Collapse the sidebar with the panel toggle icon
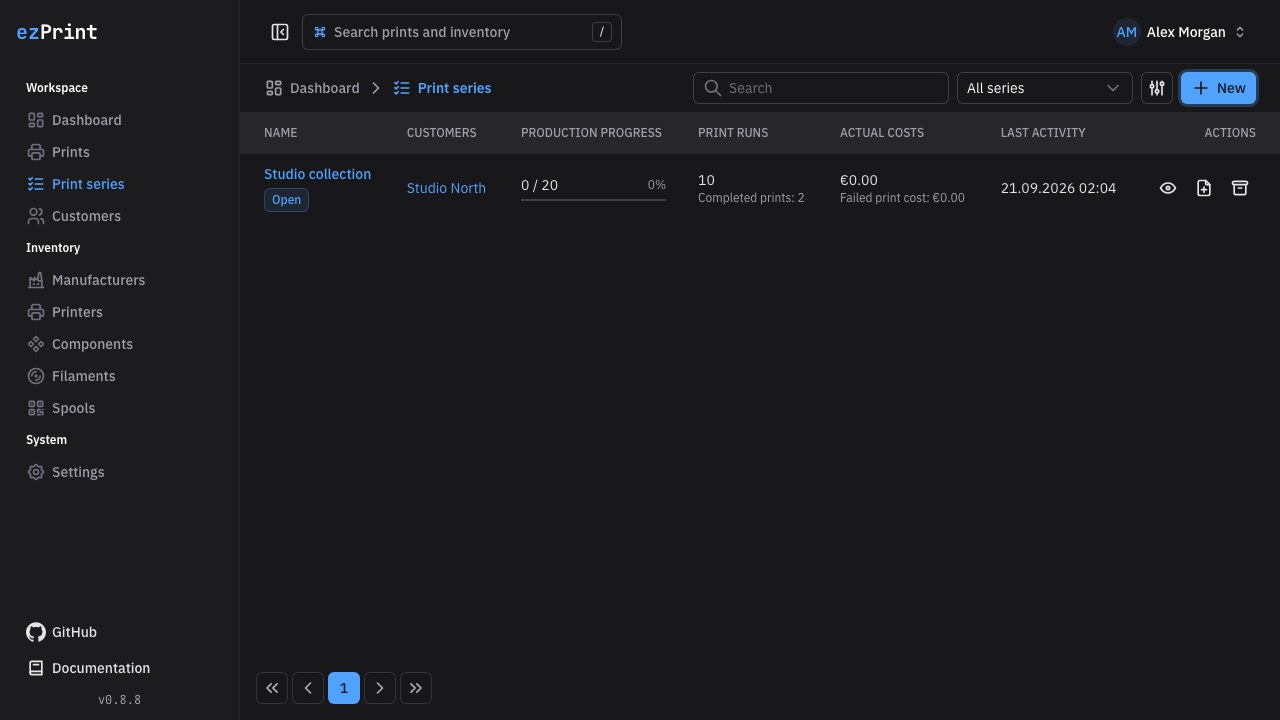 (x=280, y=32)
